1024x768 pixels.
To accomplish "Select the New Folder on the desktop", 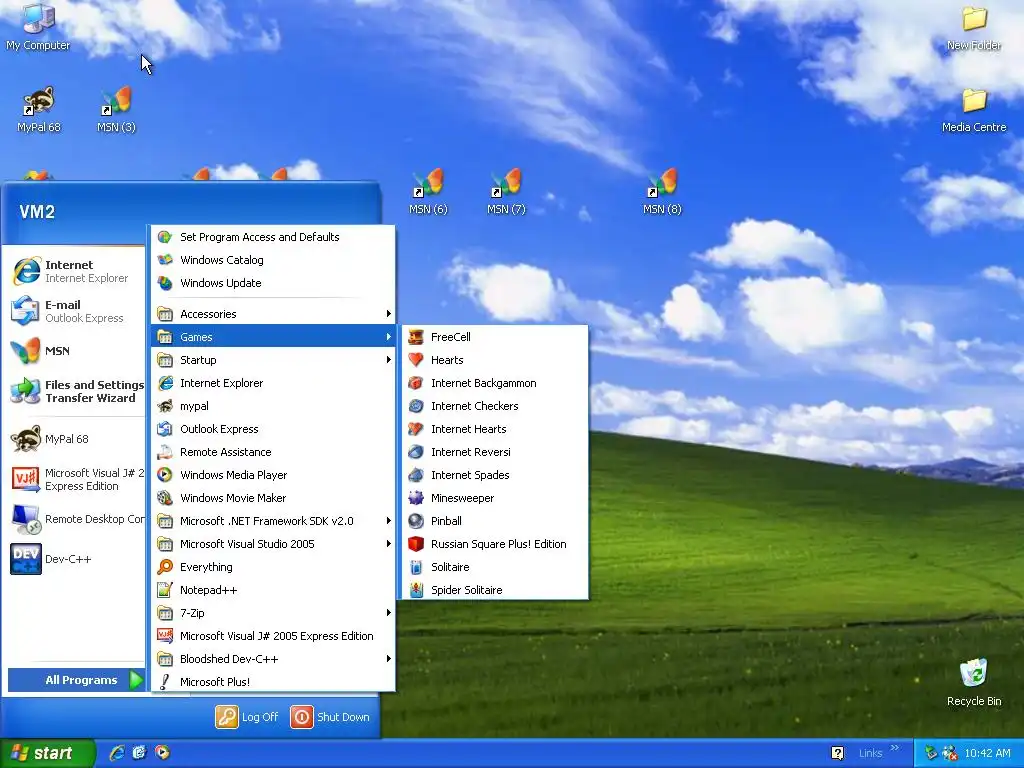I will (x=974, y=27).
